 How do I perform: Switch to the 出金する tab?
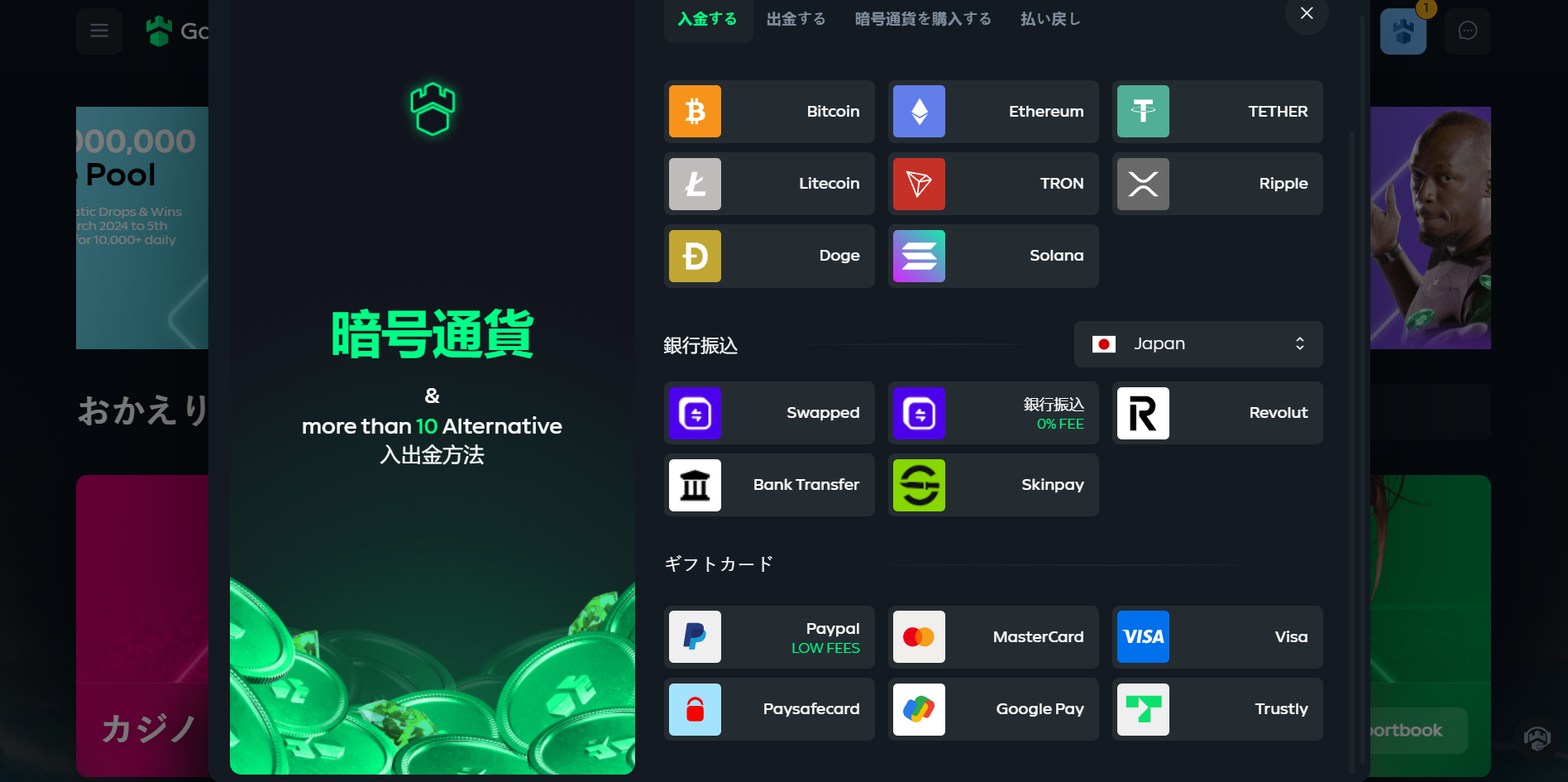click(x=796, y=19)
